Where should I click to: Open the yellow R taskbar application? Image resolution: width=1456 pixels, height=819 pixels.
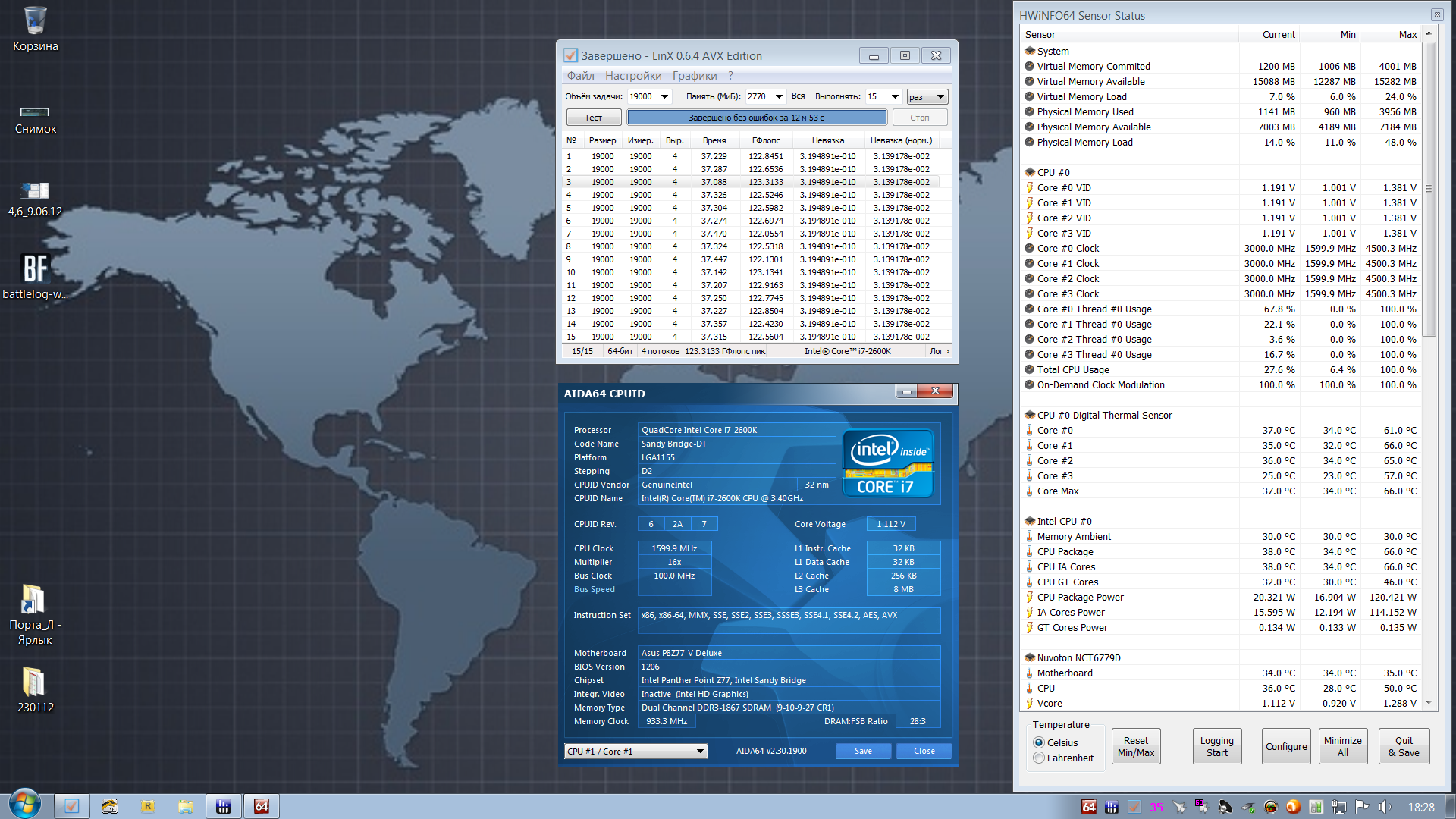tap(148, 806)
